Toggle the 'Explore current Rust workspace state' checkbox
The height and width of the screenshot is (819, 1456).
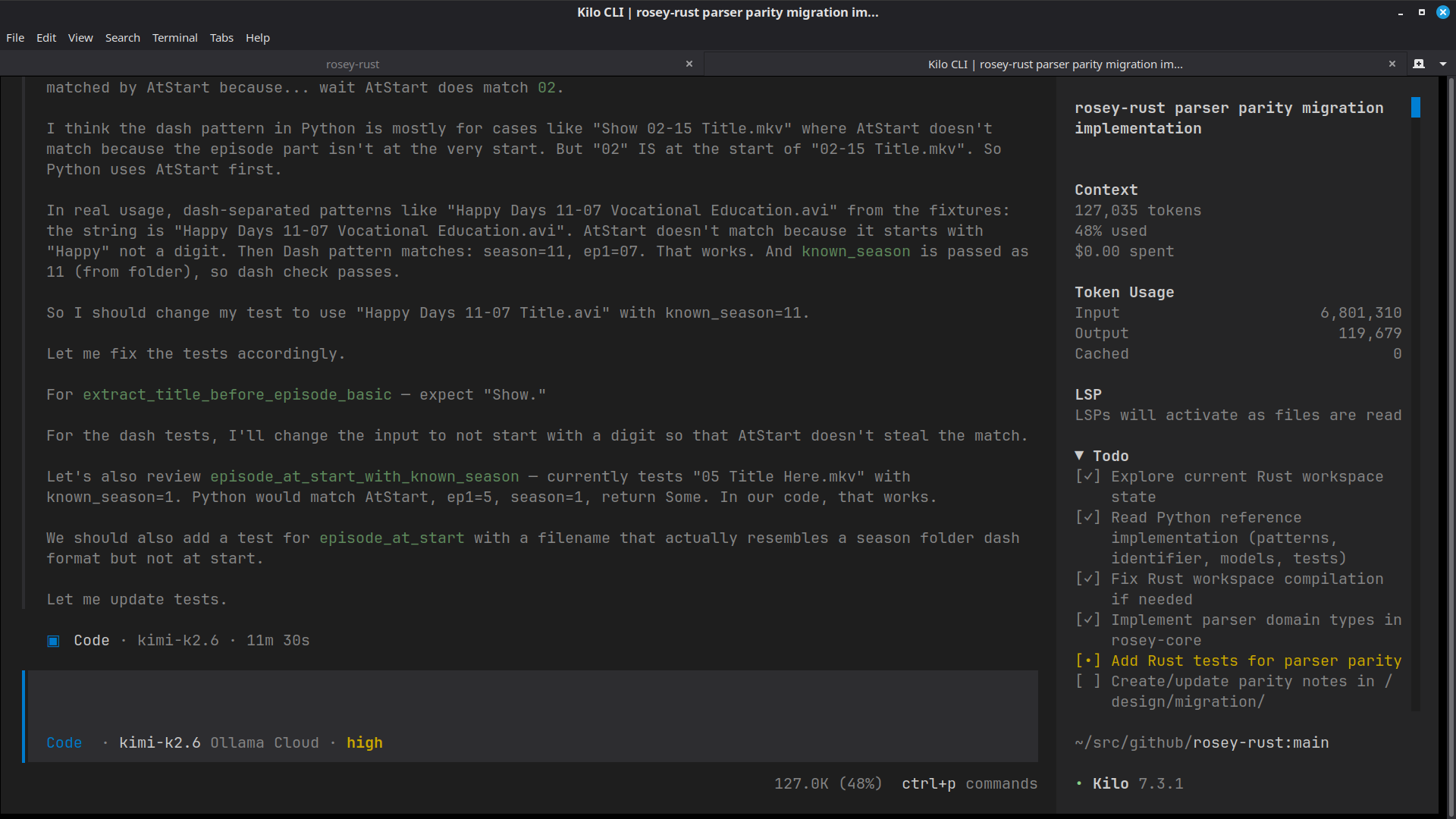tap(1087, 477)
